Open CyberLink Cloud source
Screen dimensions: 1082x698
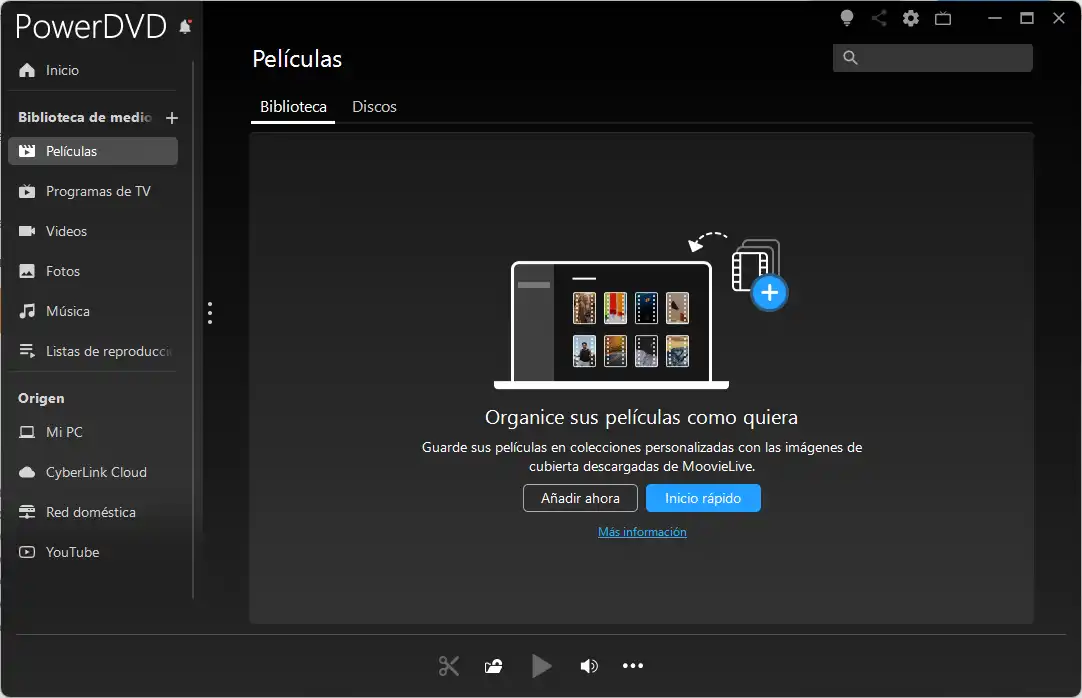[93, 472]
